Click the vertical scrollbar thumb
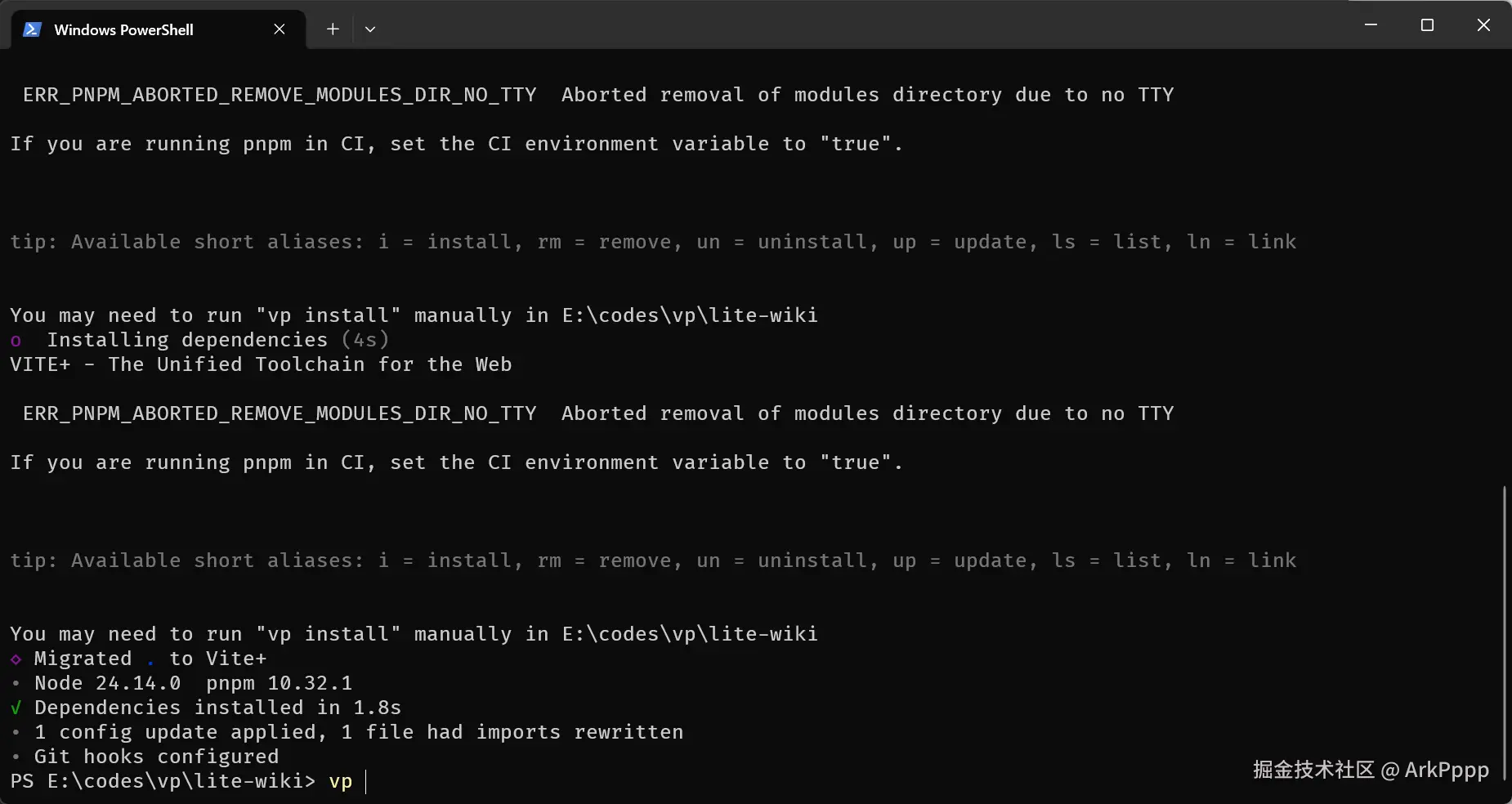This screenshot has width=1512, height=804. click(x=1504, y=633)
